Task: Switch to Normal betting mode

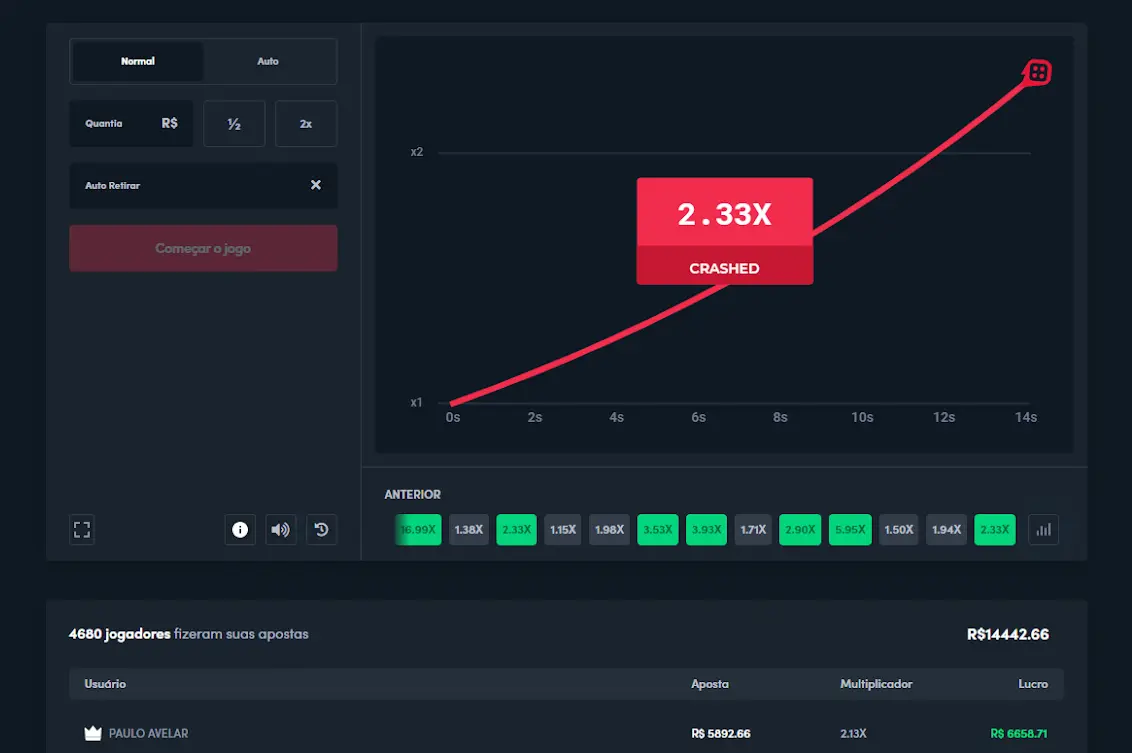Action: [138, 61]
